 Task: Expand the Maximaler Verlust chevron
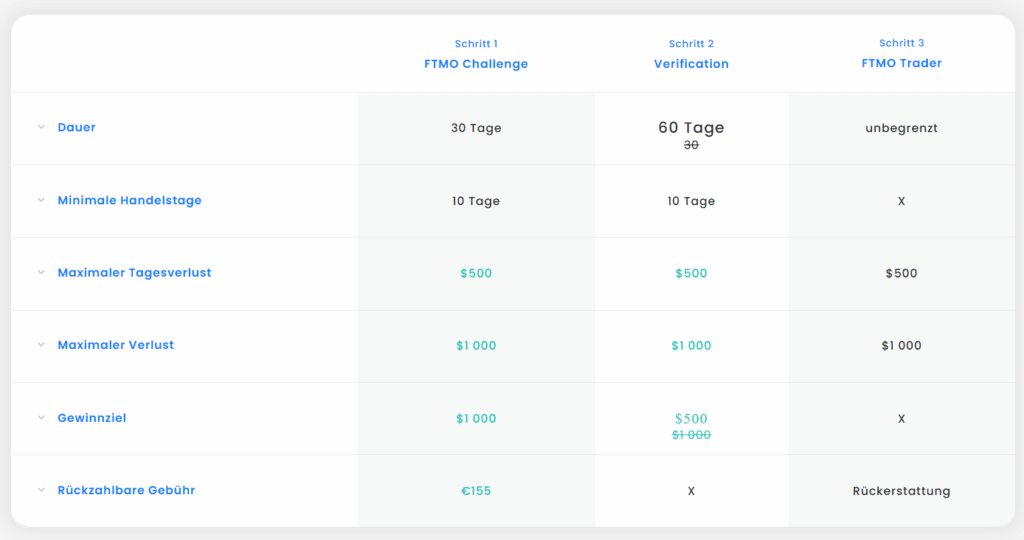[41, 345]
